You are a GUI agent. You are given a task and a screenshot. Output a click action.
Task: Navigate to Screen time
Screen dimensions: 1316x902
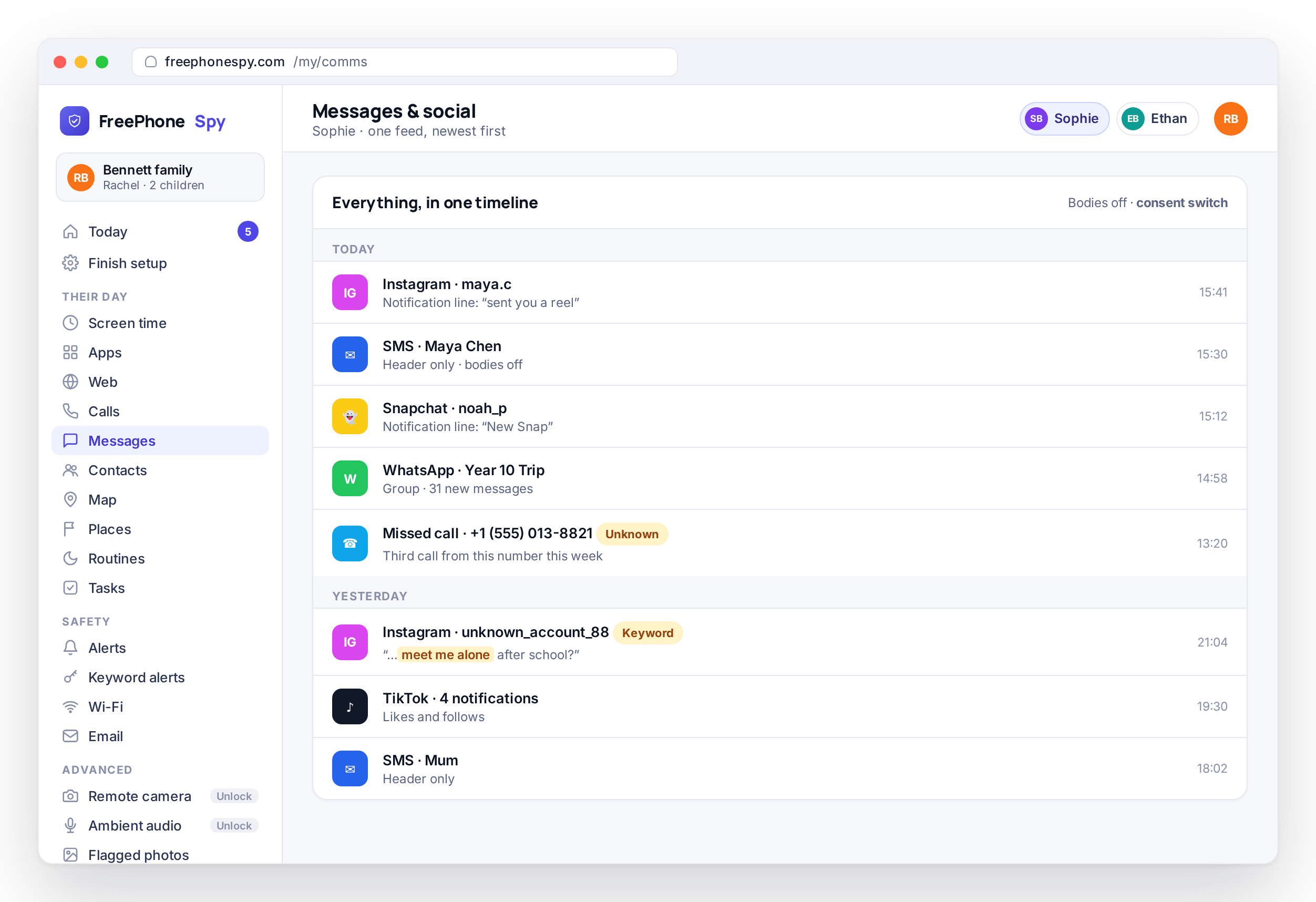160,323
